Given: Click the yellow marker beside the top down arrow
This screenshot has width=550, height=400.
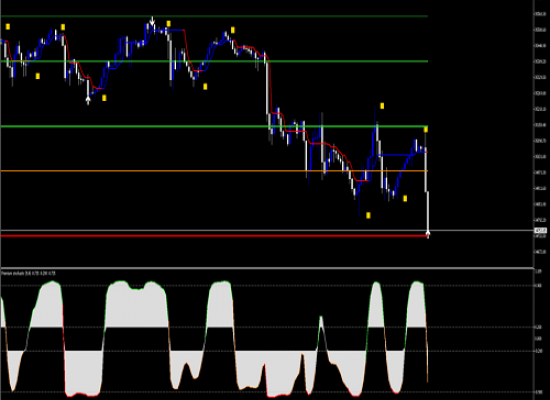Looking at the screenshot, I should tap(168, 24).
